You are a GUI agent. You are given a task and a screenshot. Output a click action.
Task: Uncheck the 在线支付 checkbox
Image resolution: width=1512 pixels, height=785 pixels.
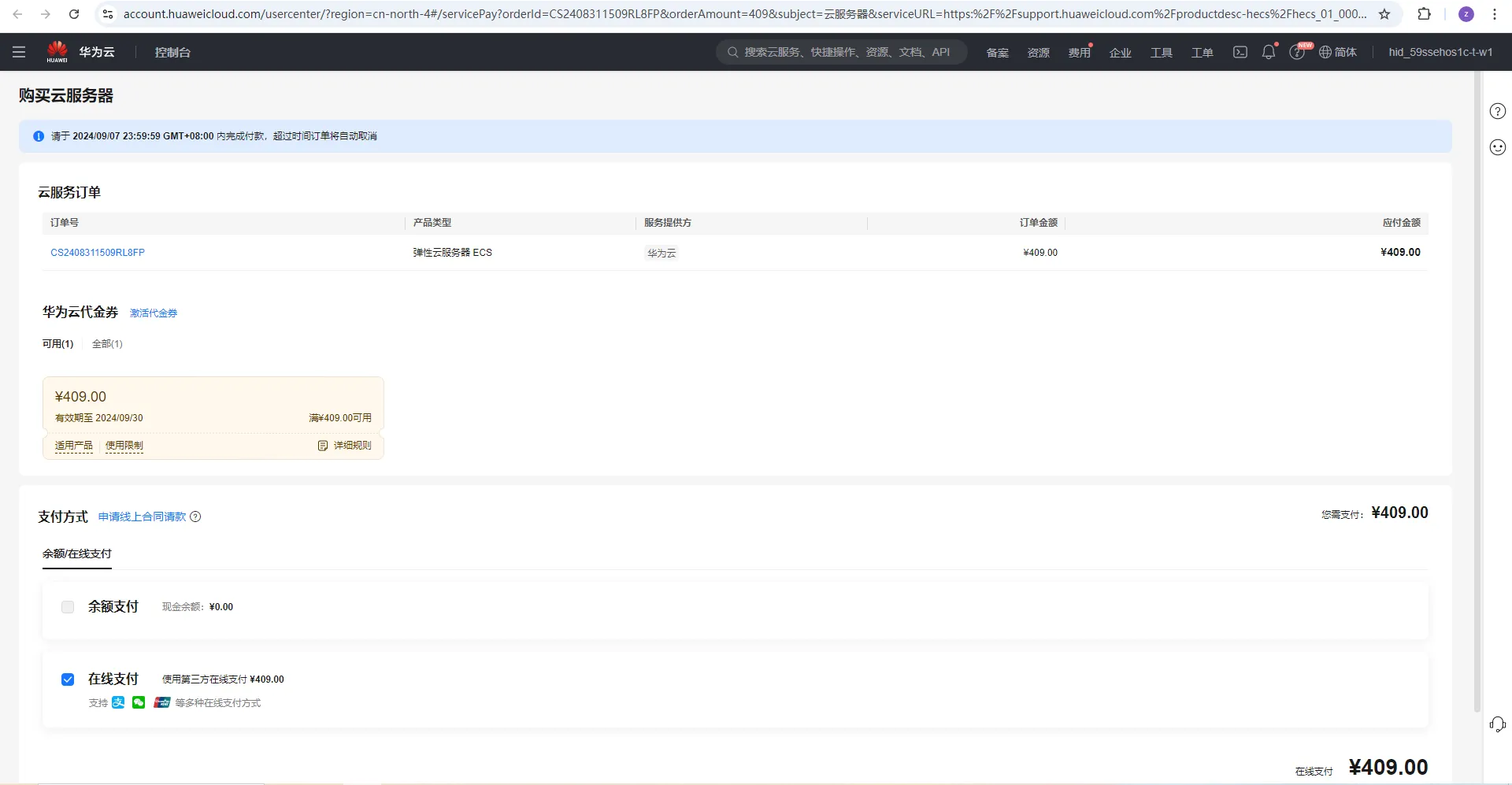click(x=68, y=679)
